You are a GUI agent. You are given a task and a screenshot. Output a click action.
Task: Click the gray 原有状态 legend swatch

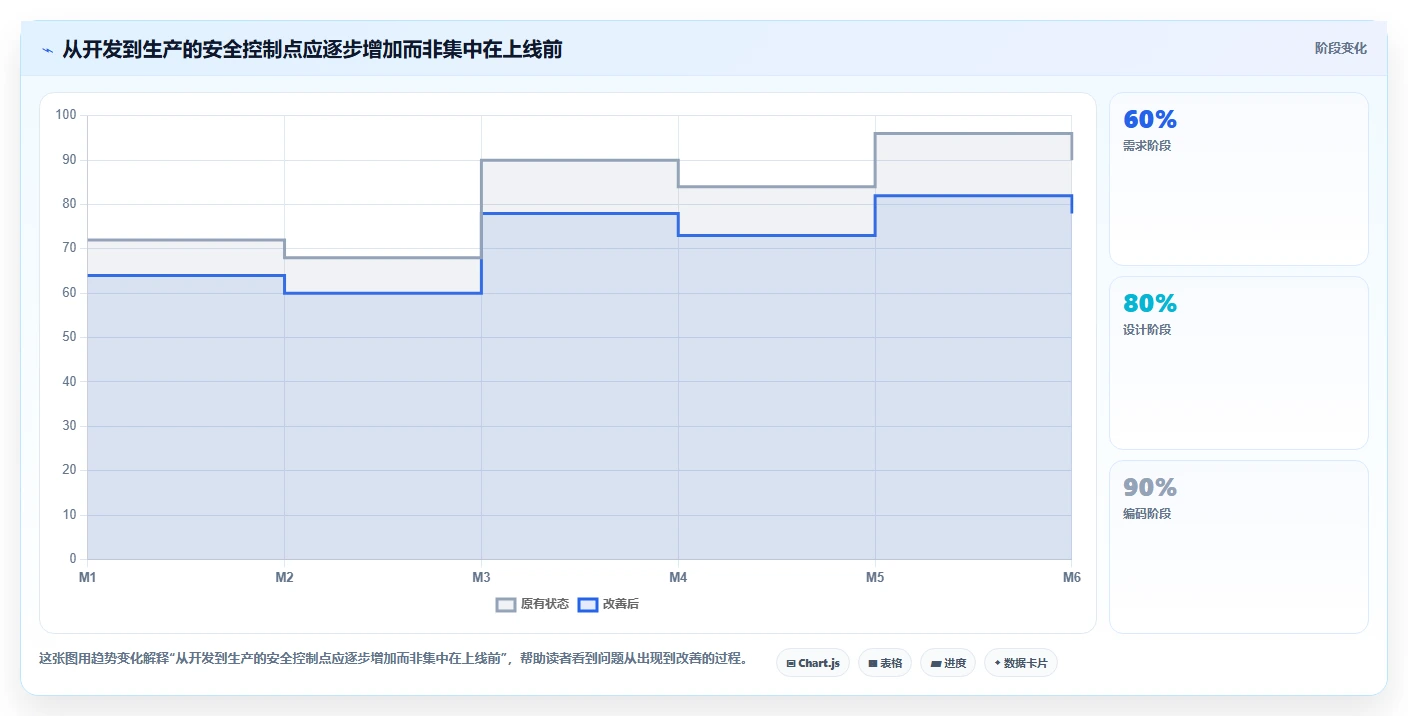point(506,604)
